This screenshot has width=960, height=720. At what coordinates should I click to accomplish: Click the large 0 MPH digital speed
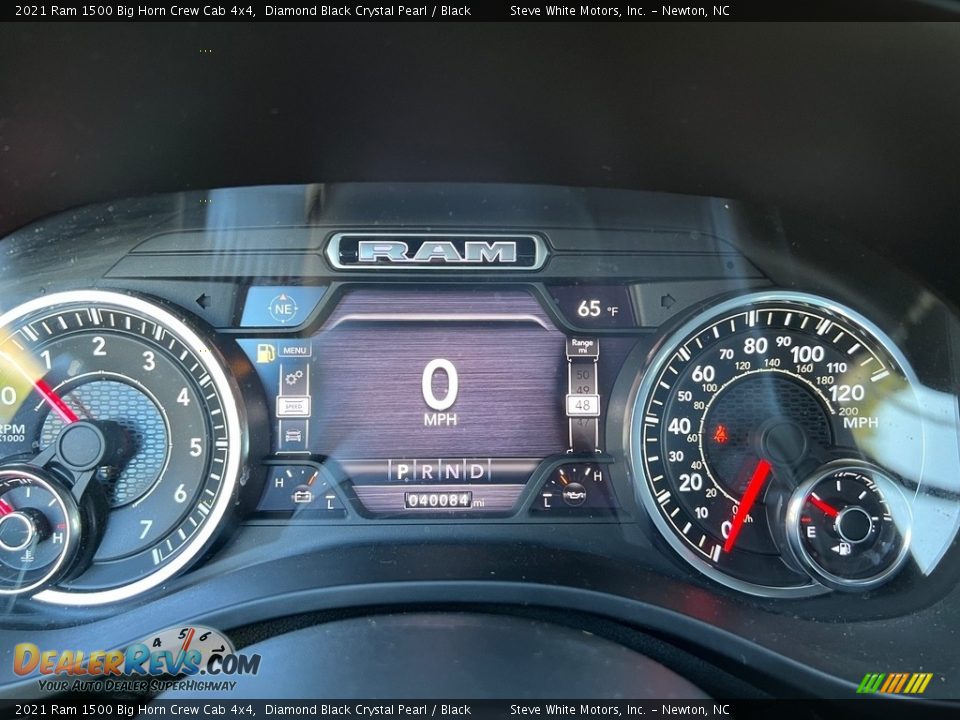[x=440, y=392]
